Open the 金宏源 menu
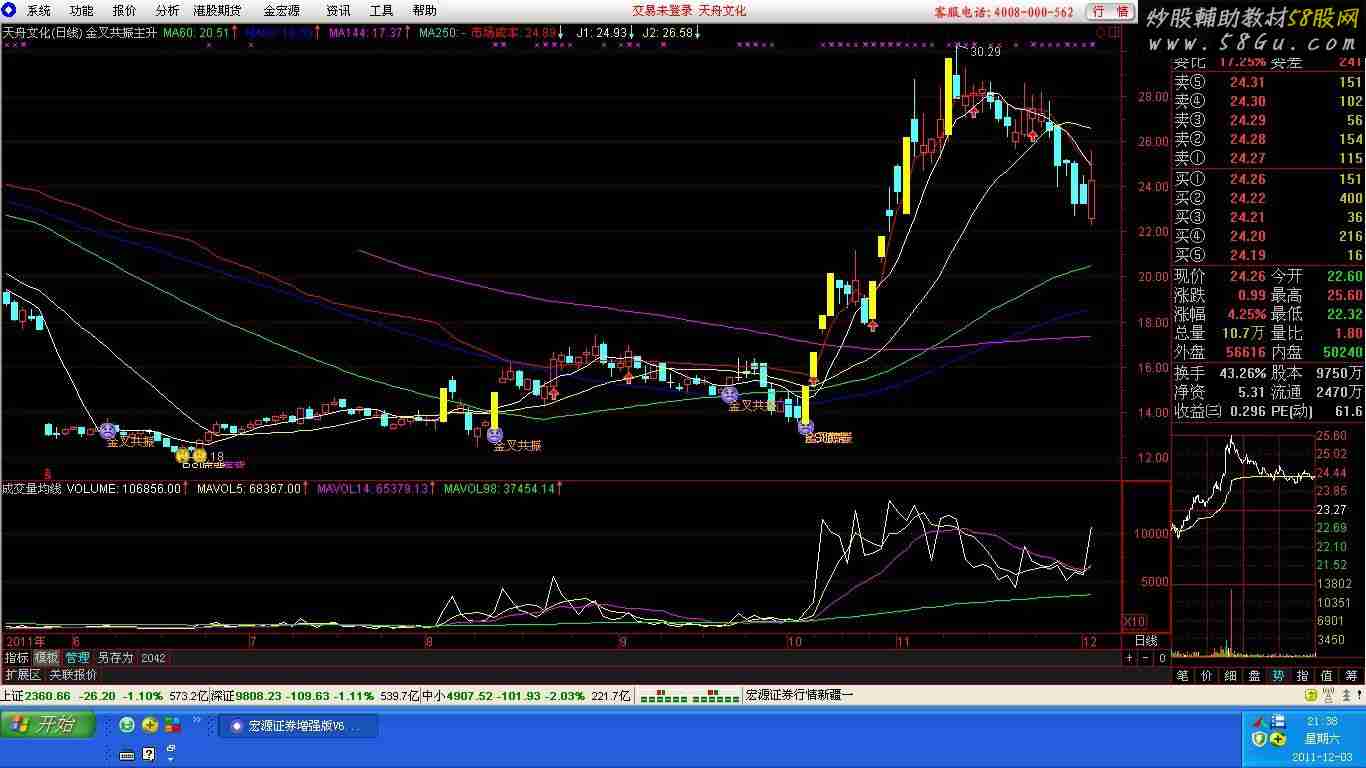The height and width of the screenshot is (768, 1366). tap(281, 11)
